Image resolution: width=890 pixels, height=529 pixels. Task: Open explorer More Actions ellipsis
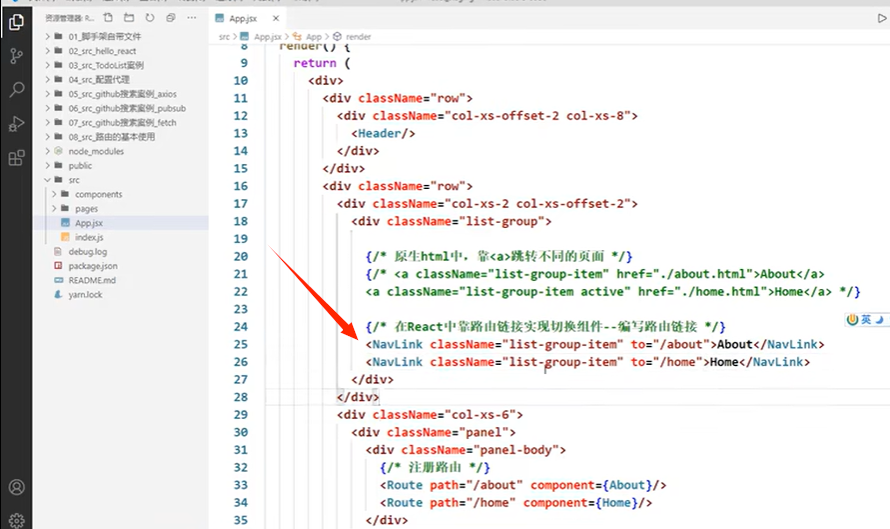[x=192, y=18]
